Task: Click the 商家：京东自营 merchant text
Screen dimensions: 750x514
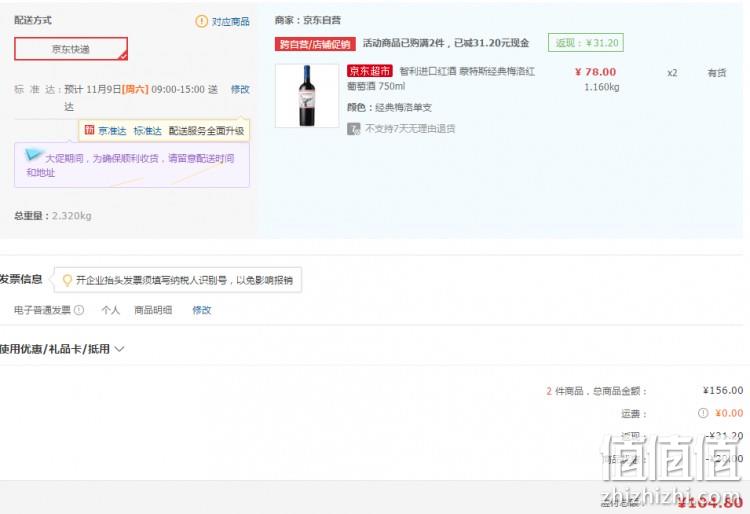Action: (x=308, y=20)
